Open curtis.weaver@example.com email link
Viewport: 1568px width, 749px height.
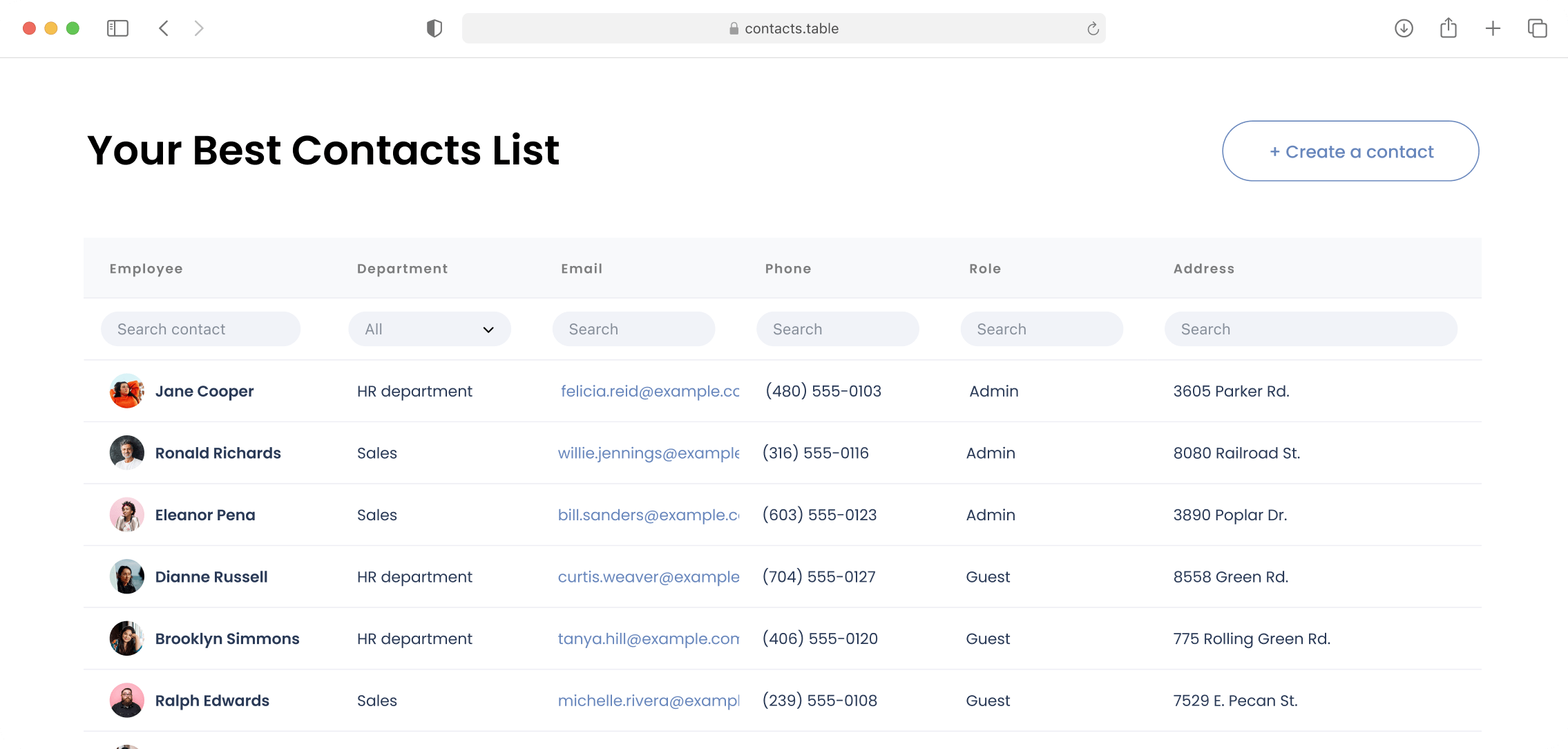click(x=648, y=576)
